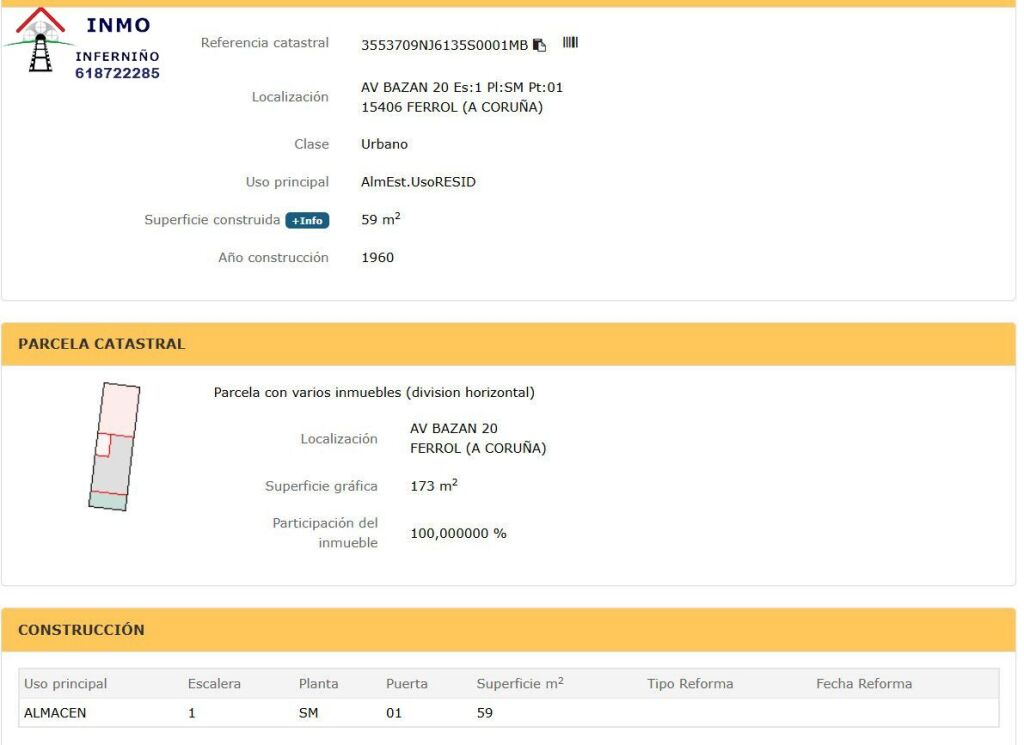Click the Fecha Reforma column header
Viewport: 1024px width, 745px height.
coord(864,684)
